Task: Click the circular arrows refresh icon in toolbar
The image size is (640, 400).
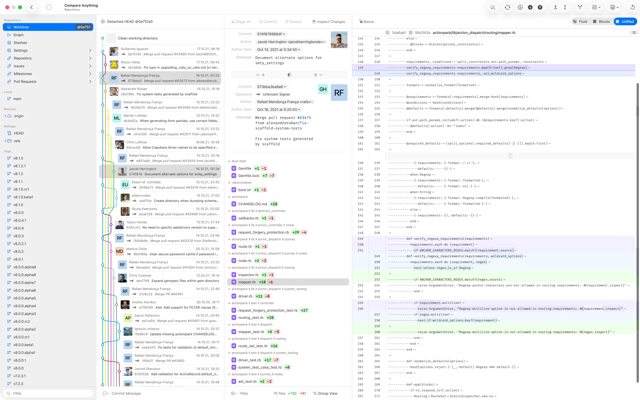Action: click(x=507, y=7)
